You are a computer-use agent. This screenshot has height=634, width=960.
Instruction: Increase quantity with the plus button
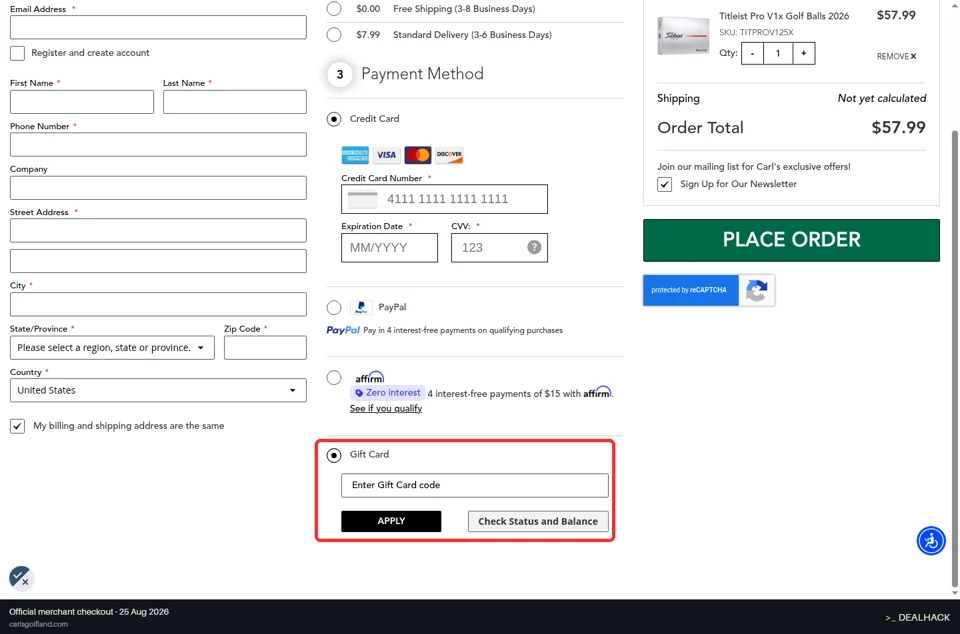click(x=803, y=53)
